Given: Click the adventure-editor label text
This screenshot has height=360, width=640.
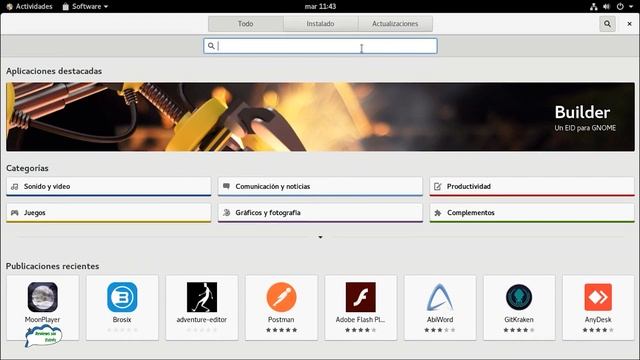Looking at the screenshot, I should pyautogui.click(x=202, y=320).
